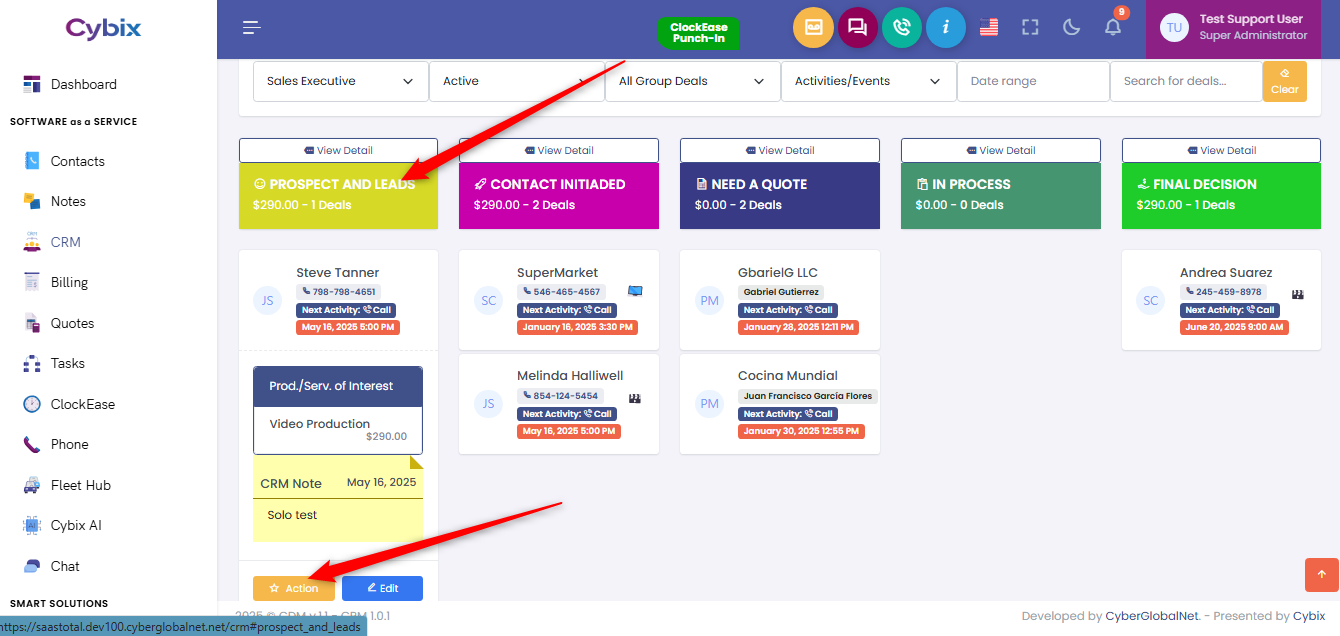Image resolution: width=1340 pixels, height=636 pixels.
Task: Select the In Process stage header
Action: tap(1001, 196)
